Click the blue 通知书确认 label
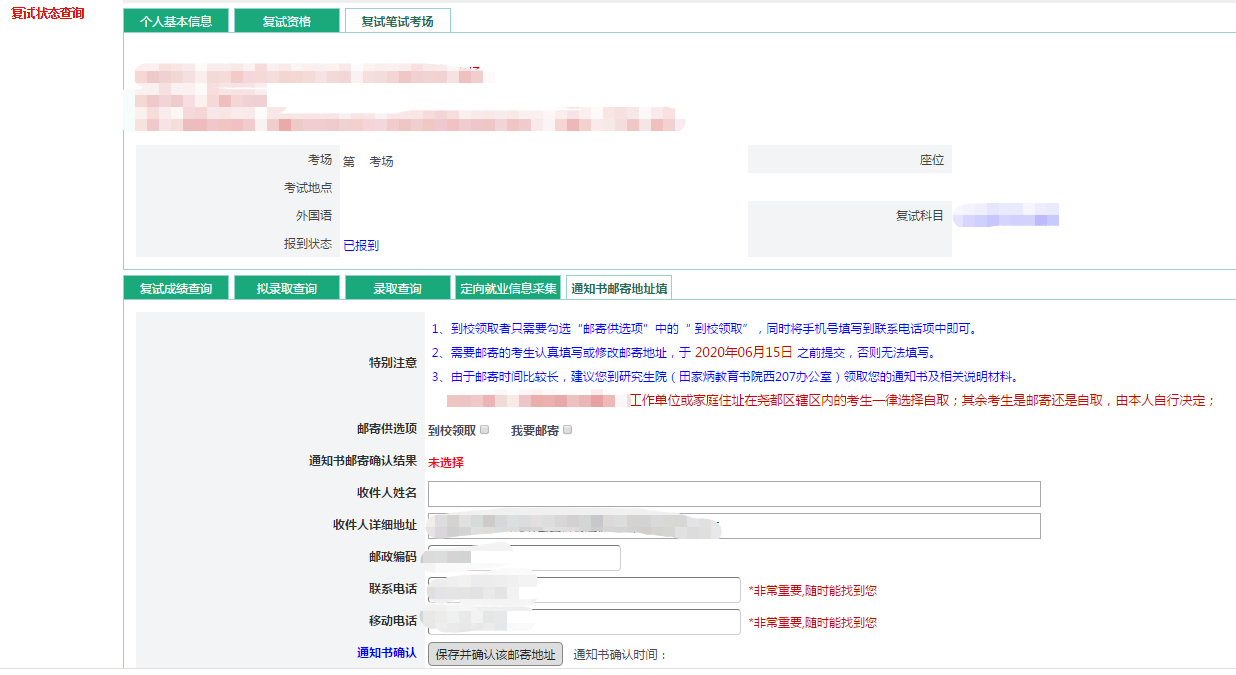Image resolution: width=1236 pixels, height=675 pixels. click(386, 653)
